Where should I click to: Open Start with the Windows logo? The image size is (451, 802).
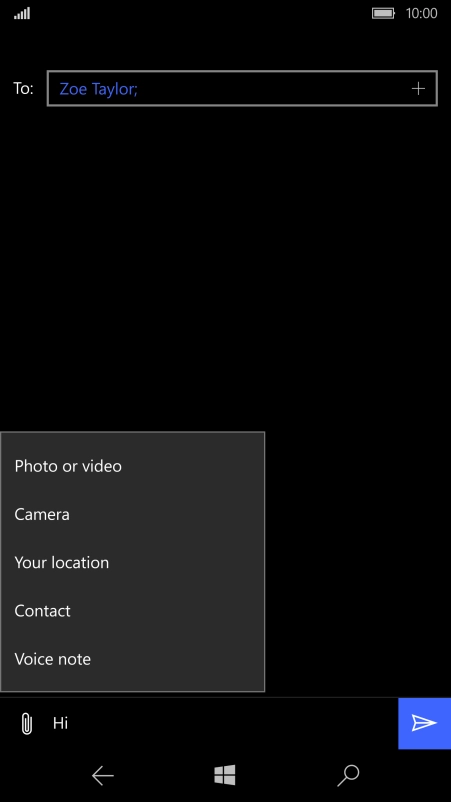(x=225, y=775)
